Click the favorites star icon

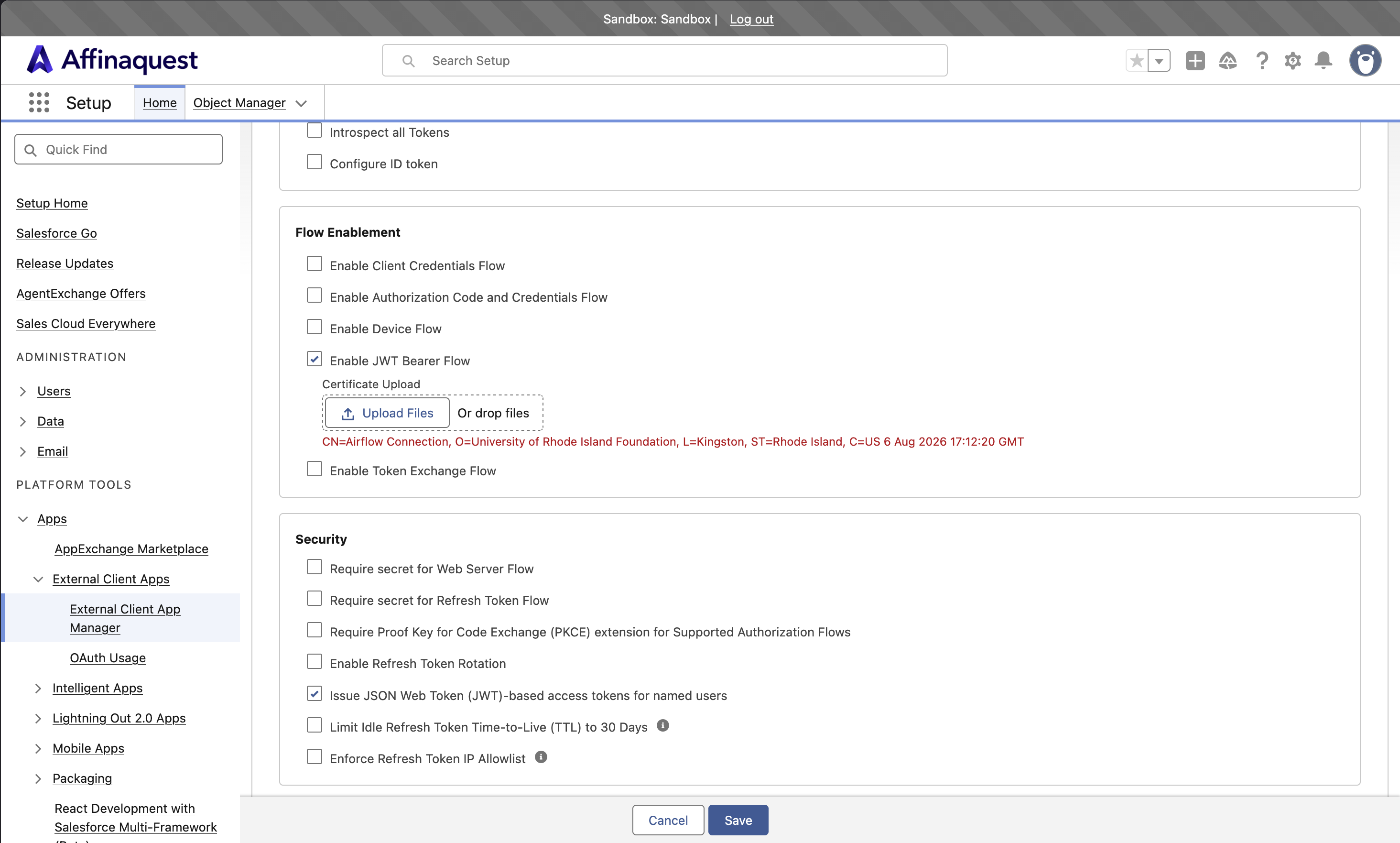pyautogui.click(x=1137, y=61)
